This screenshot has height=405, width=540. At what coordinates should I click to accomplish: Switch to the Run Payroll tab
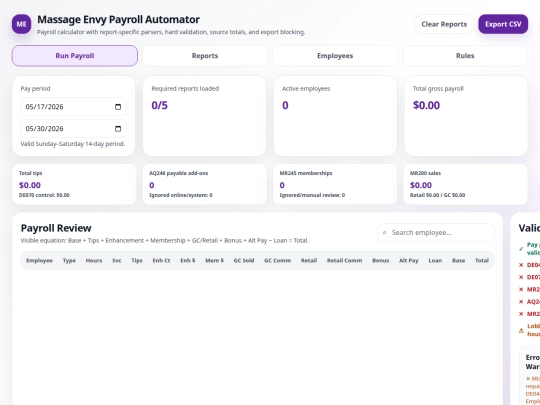75,56
